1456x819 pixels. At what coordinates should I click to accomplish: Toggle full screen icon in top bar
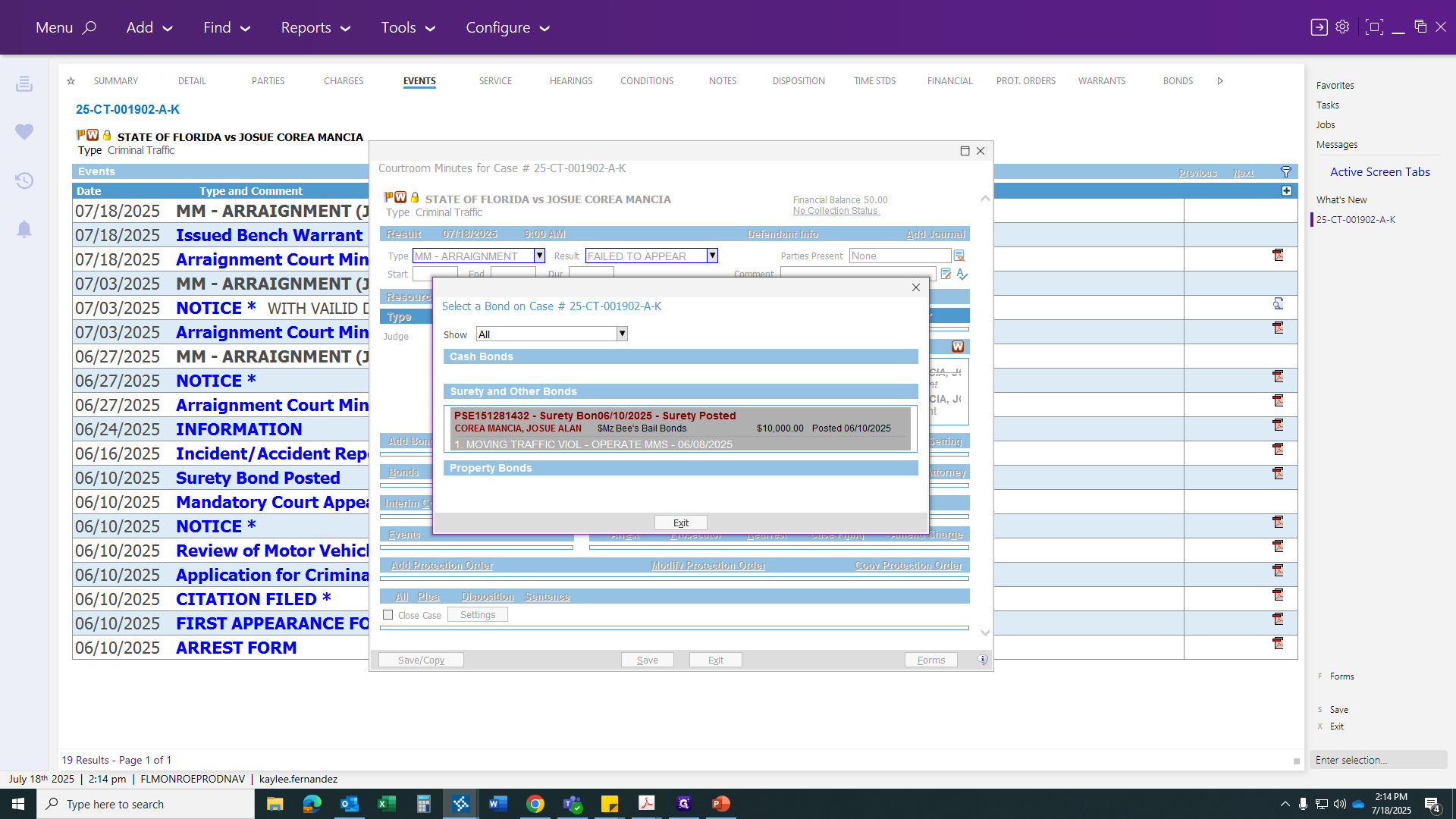point(1373,27)
